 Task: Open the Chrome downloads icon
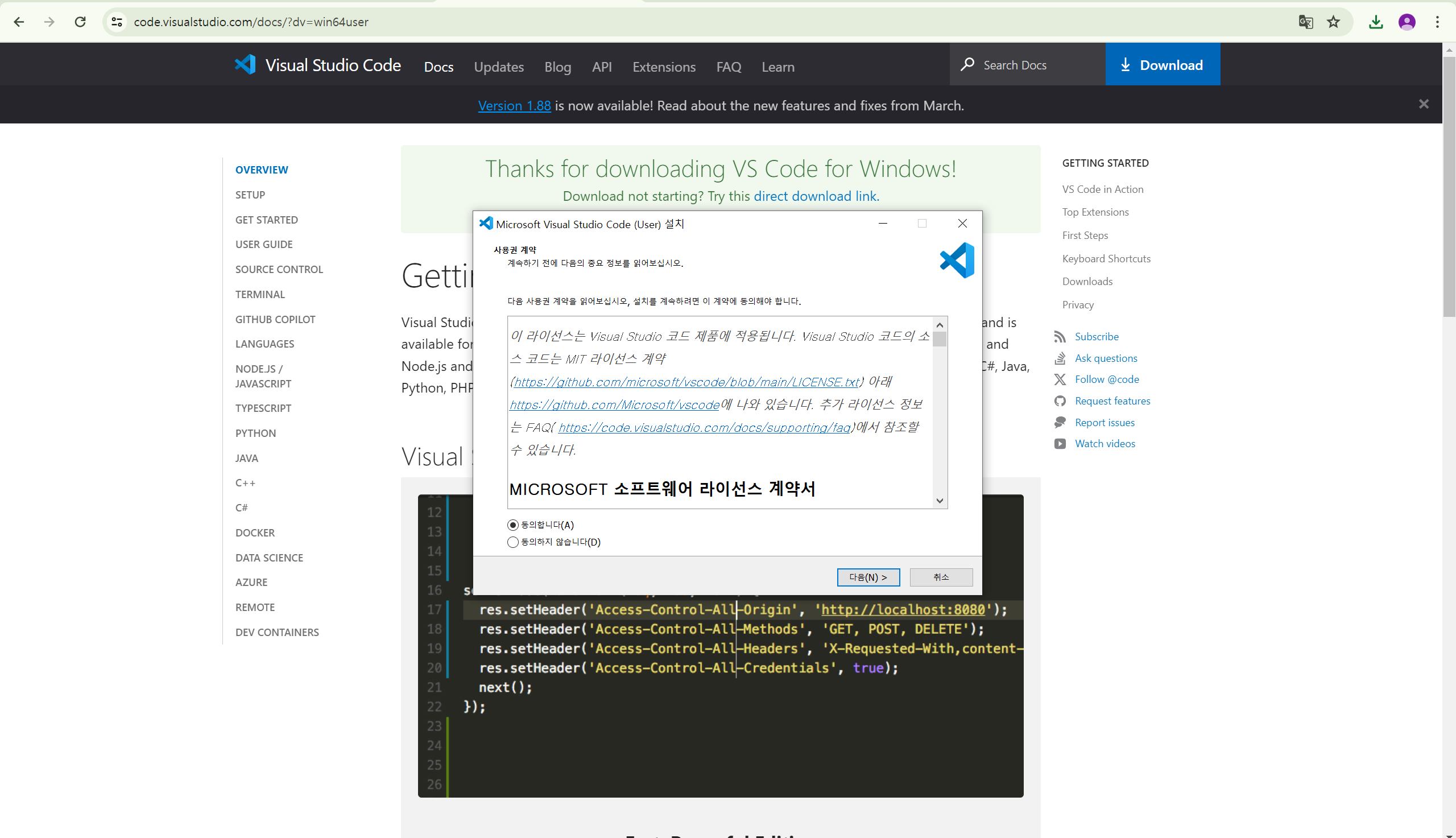click(x=1375, y=22)
